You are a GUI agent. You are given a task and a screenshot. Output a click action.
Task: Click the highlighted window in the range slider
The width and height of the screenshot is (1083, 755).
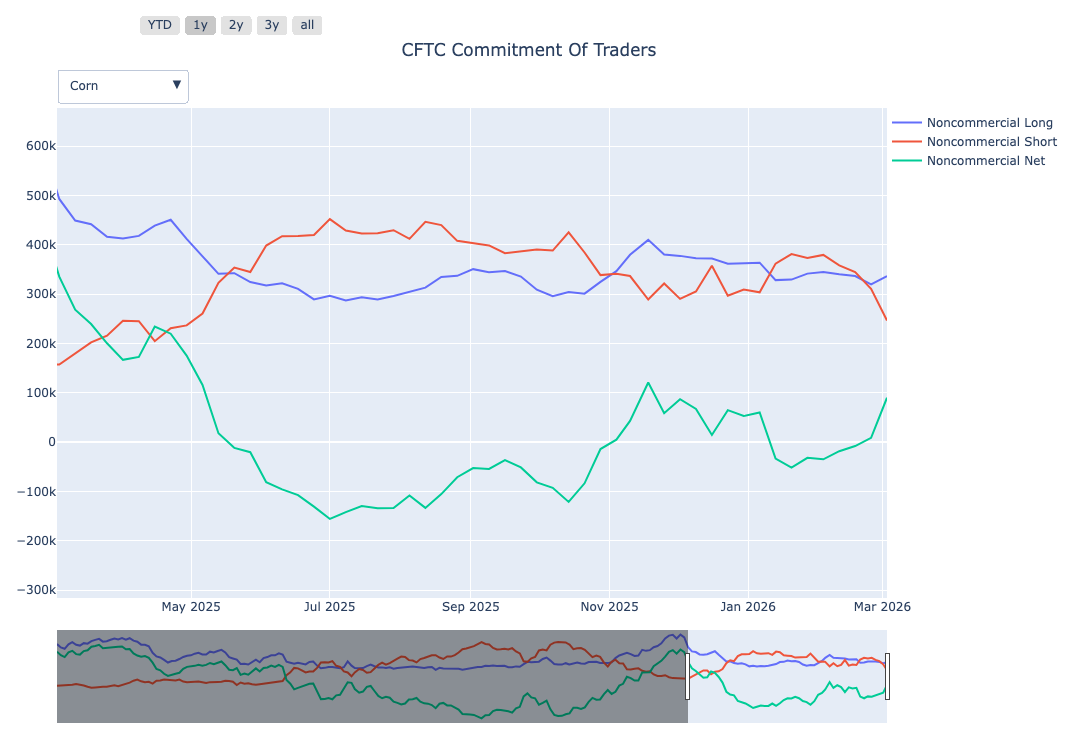[x=787, y=676]
